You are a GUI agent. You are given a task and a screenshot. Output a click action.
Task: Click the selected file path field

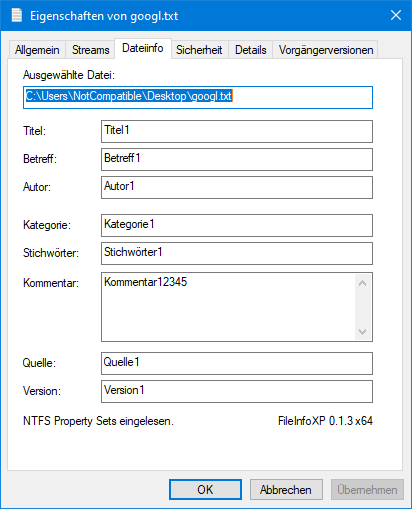click(x=198, y=97)
